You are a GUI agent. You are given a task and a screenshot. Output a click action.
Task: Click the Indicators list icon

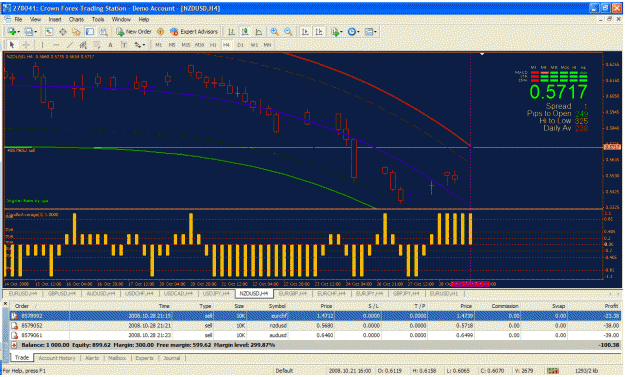click(335, 31)
